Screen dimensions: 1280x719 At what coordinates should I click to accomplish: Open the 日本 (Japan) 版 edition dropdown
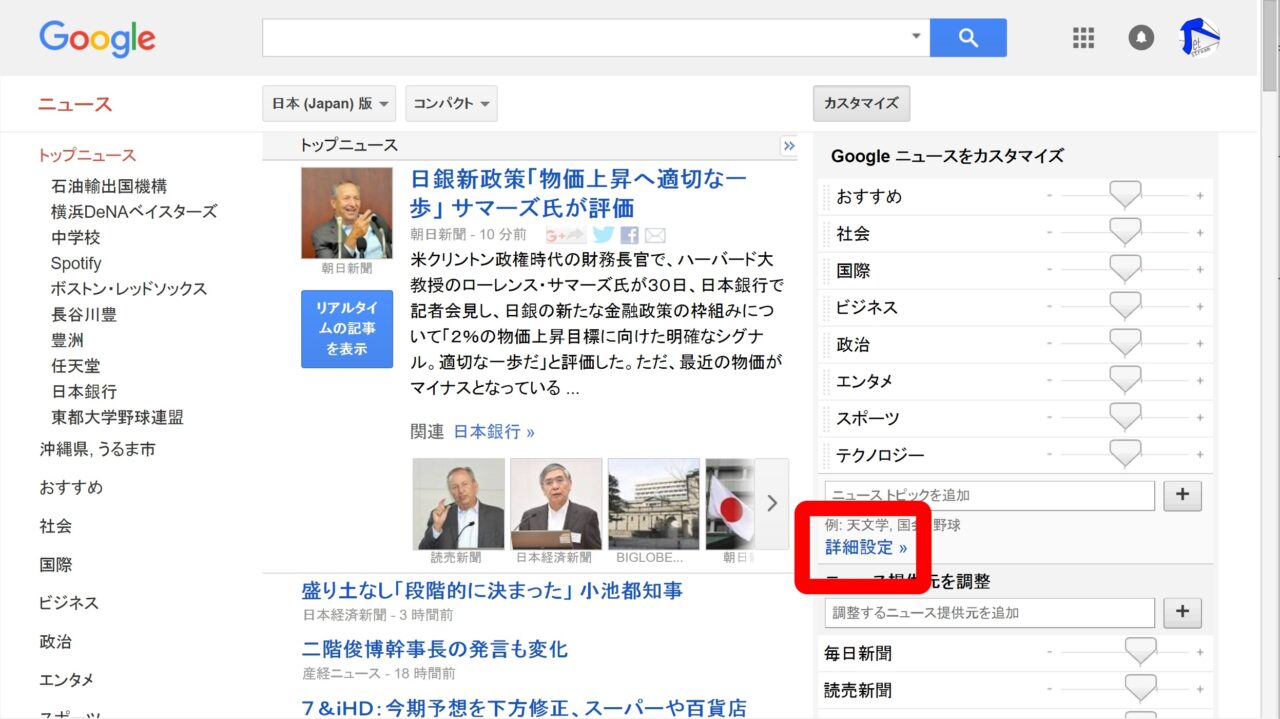pyautogui.click(x=329, y=103)
